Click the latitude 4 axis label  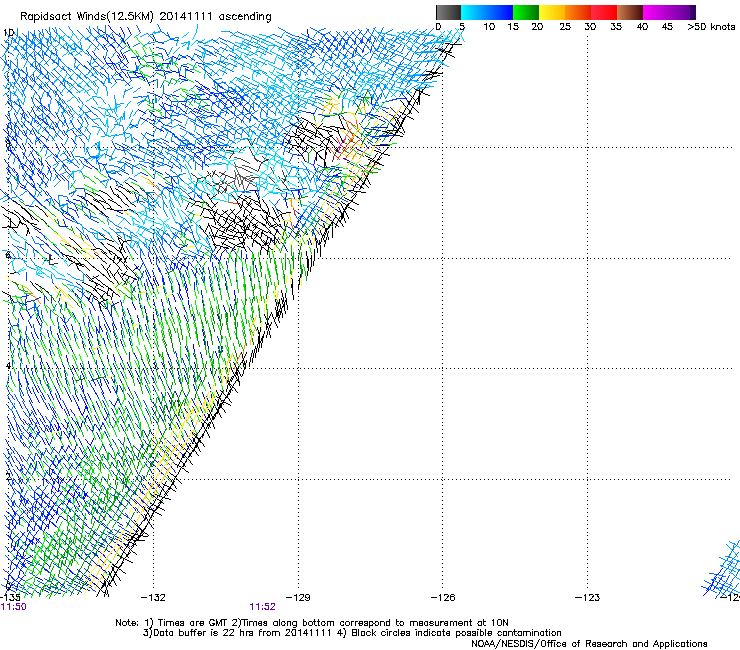click(8, 366)
